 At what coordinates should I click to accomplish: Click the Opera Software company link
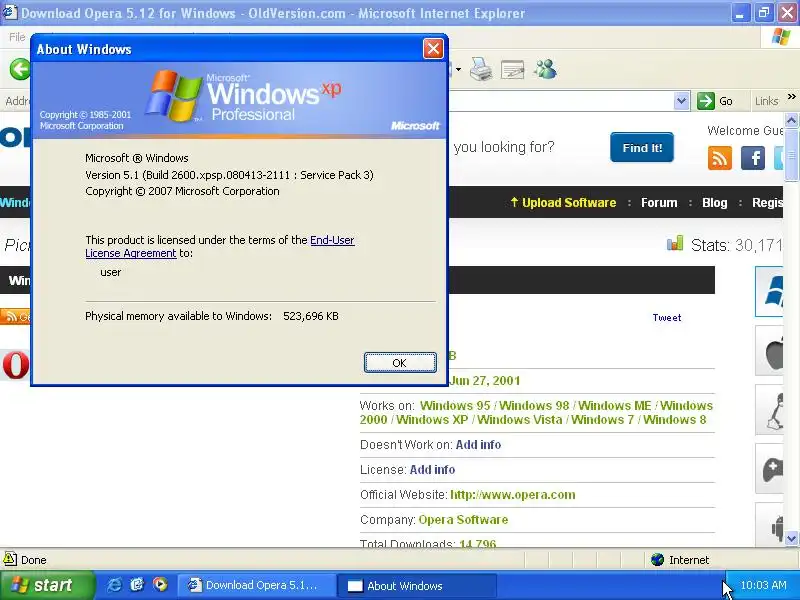(463, 520)
